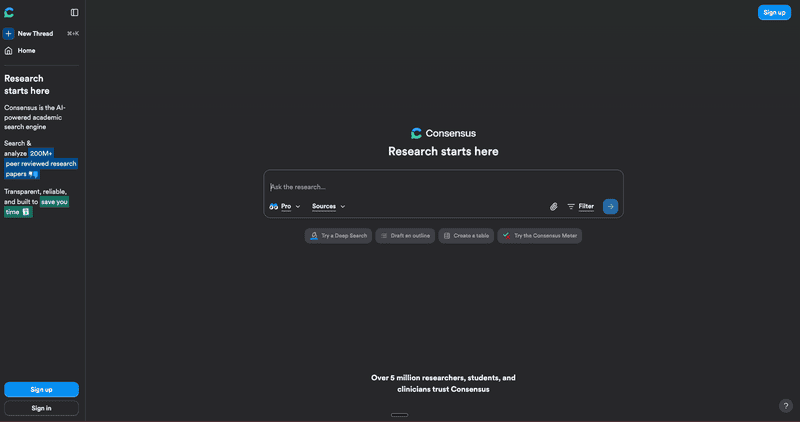Screen dimensions: 800x422
Task: Click the 200M+ highlighted text
Action: 41,153
